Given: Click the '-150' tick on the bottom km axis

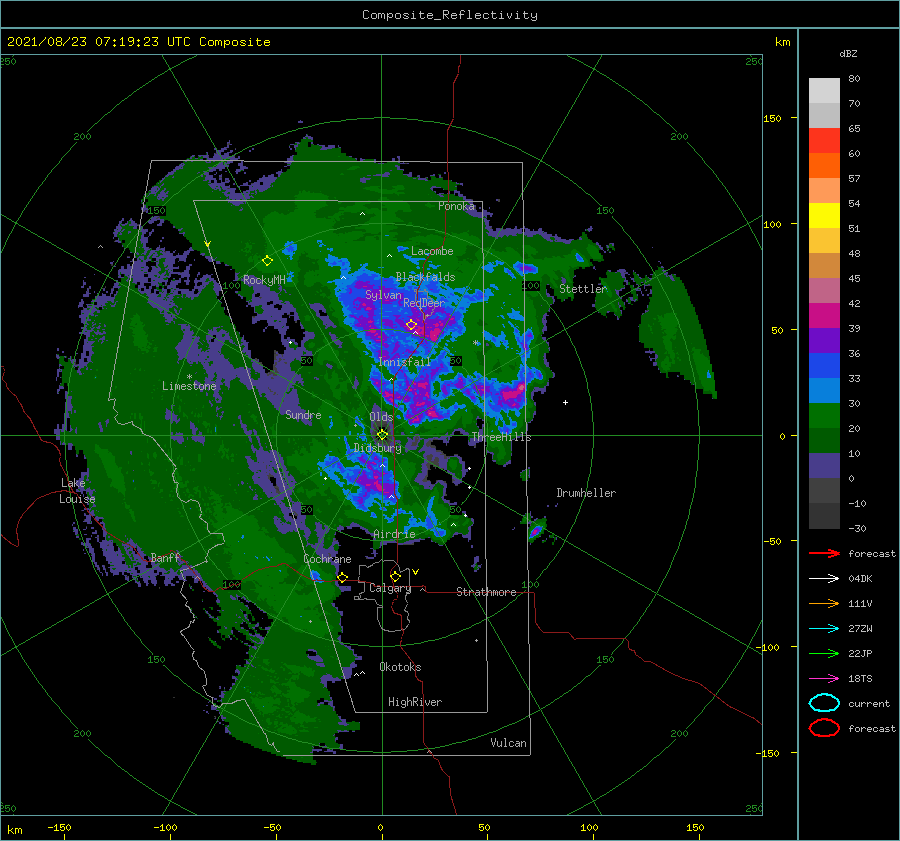Looking at the screenshot, I should click(x=59, y=827).
